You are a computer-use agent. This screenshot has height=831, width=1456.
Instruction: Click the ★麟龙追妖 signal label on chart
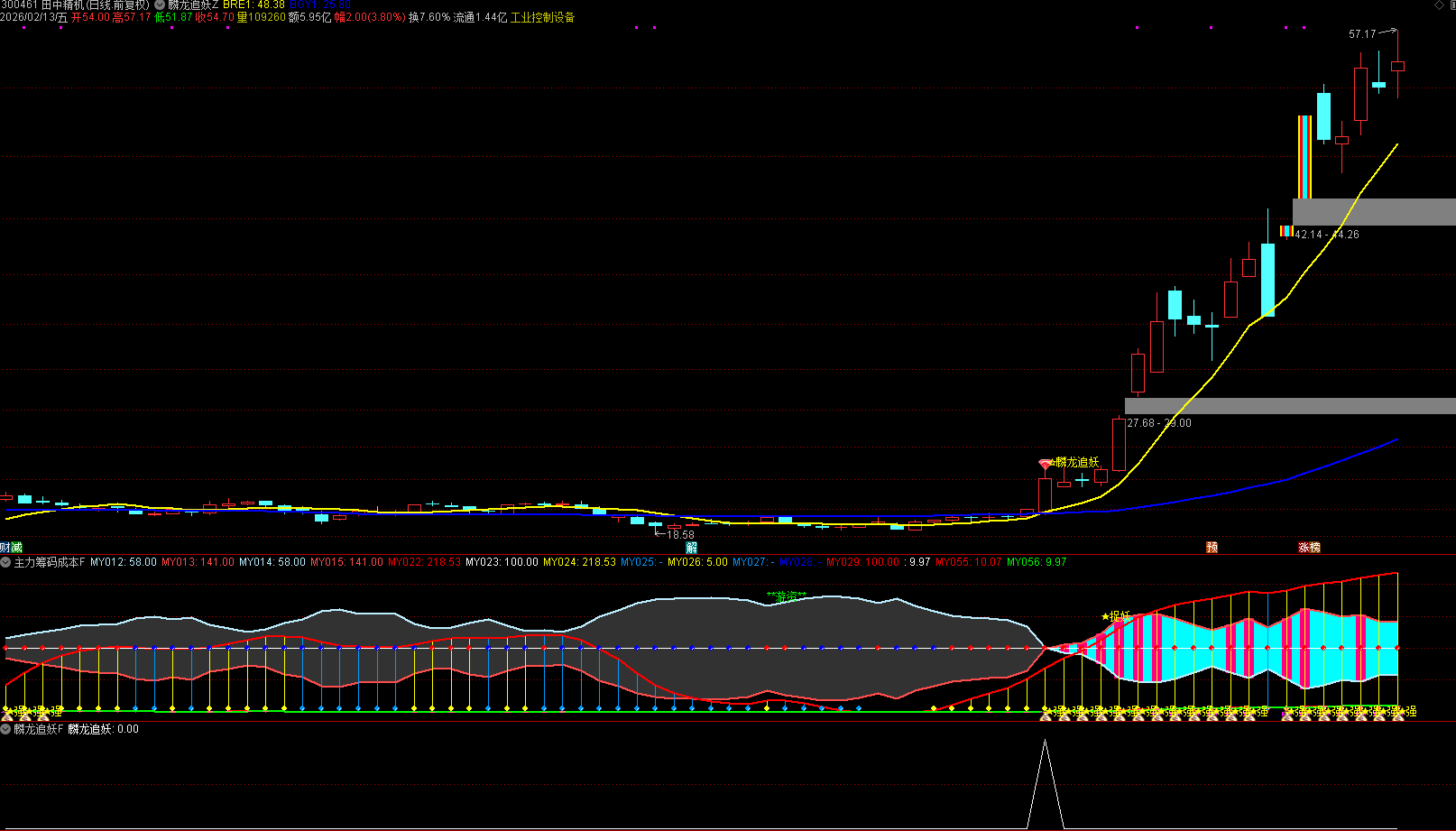(1076, 462)
